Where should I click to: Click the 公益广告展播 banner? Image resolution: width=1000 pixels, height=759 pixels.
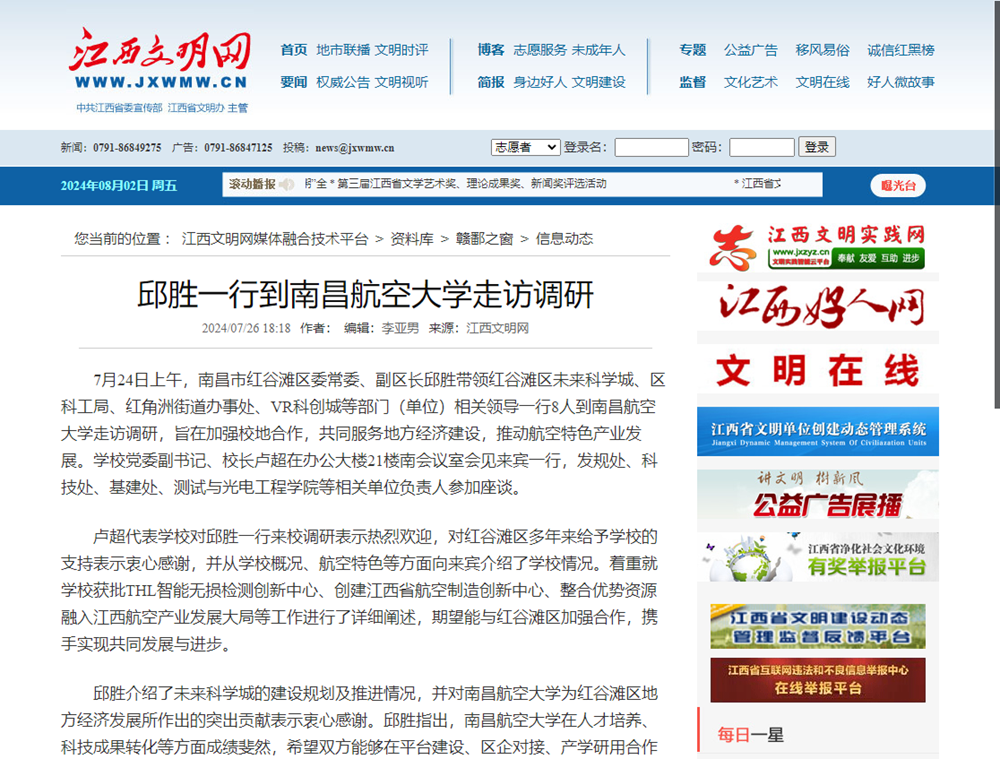[817, 505]
